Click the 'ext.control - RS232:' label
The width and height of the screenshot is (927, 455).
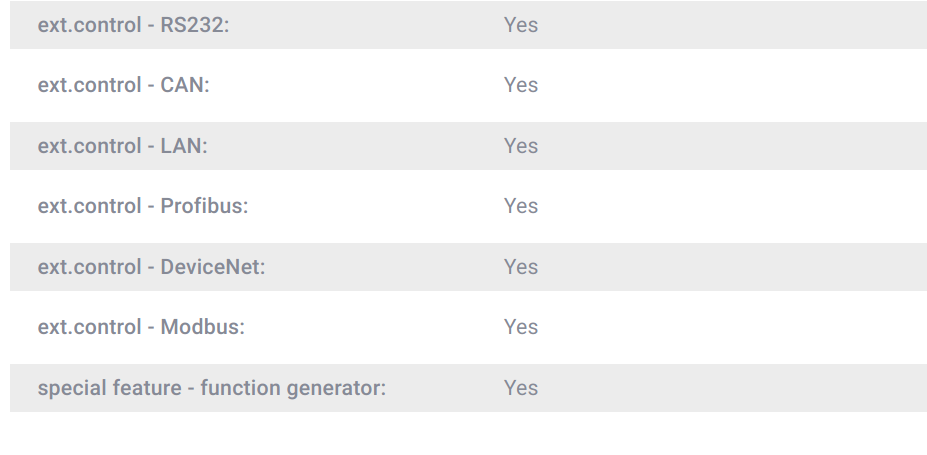(x=133, y=25)
